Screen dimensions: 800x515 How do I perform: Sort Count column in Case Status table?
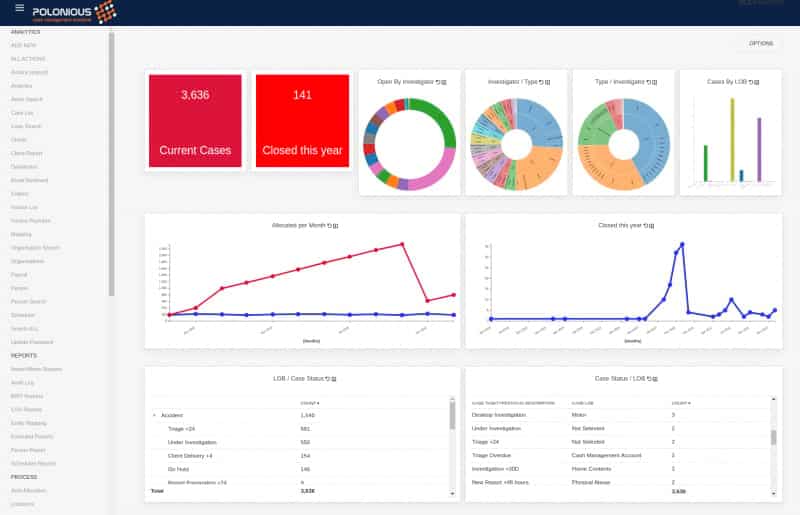click(x=680, y=402)
